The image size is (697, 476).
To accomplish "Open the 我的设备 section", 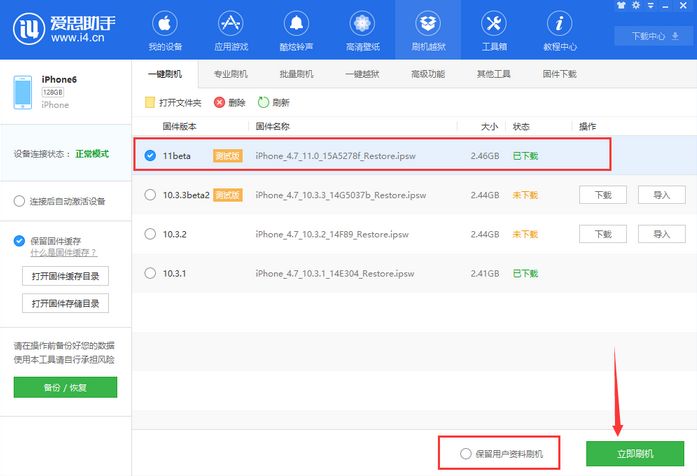I will tap(165, 30).
